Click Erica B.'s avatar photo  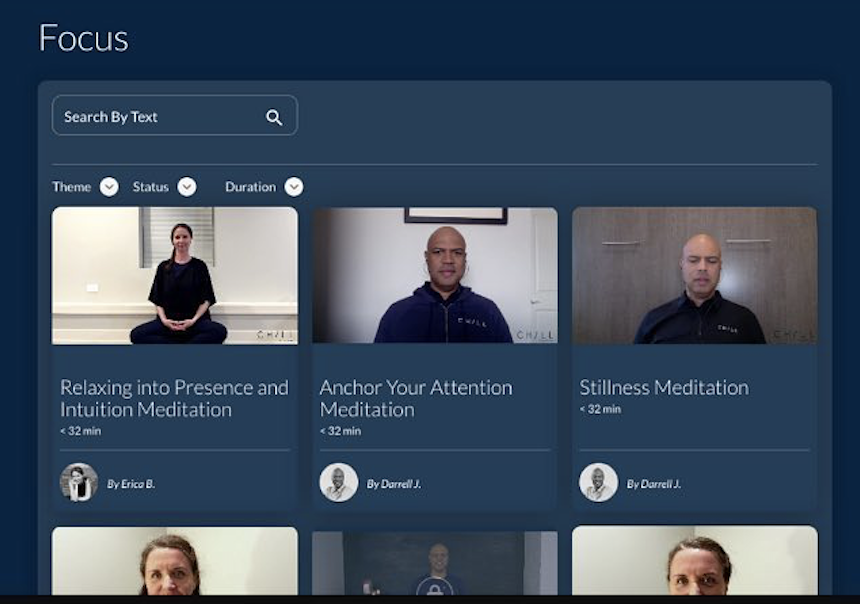click(79, 483)
